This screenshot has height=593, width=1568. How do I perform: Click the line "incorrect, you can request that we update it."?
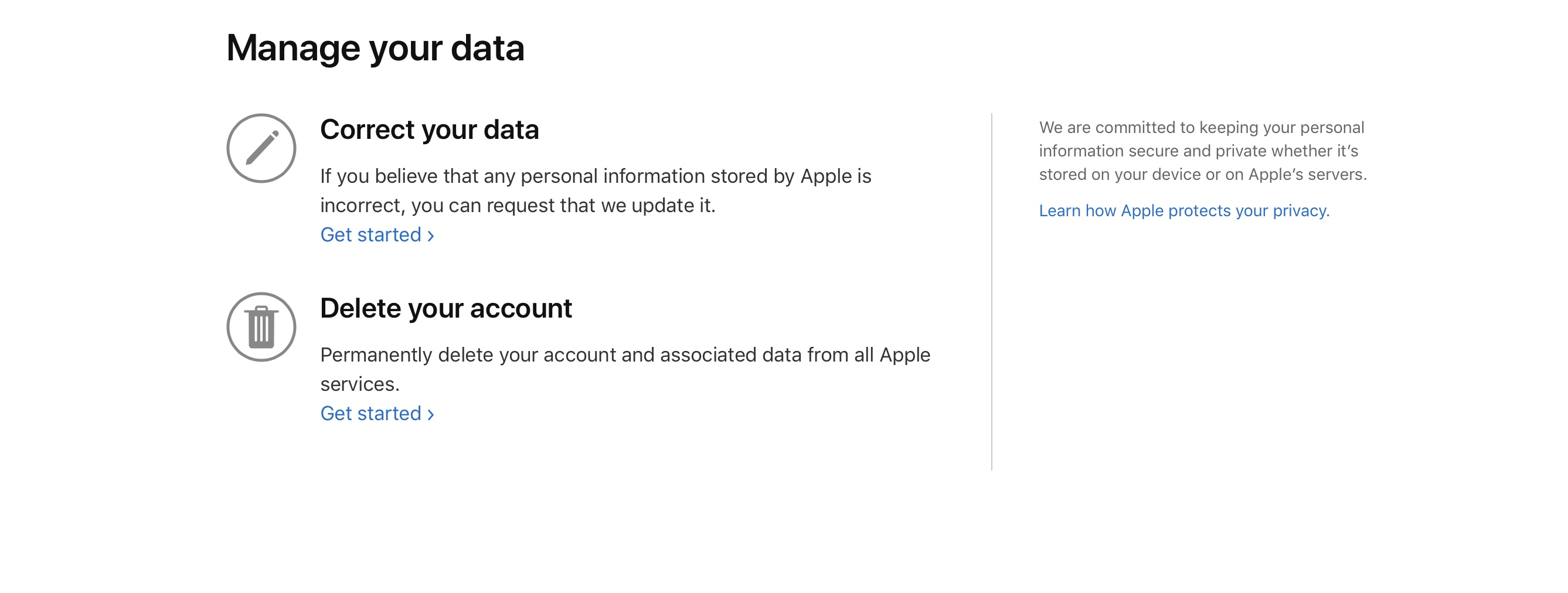point(518,206)
